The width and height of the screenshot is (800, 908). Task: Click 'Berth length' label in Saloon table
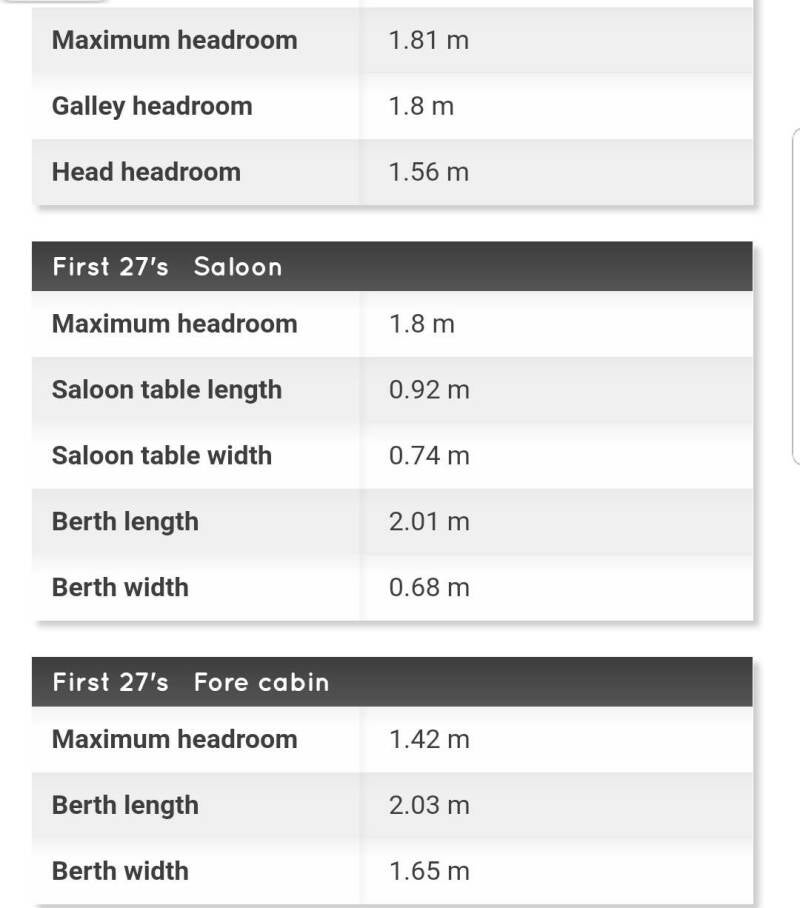pos(125,522)
